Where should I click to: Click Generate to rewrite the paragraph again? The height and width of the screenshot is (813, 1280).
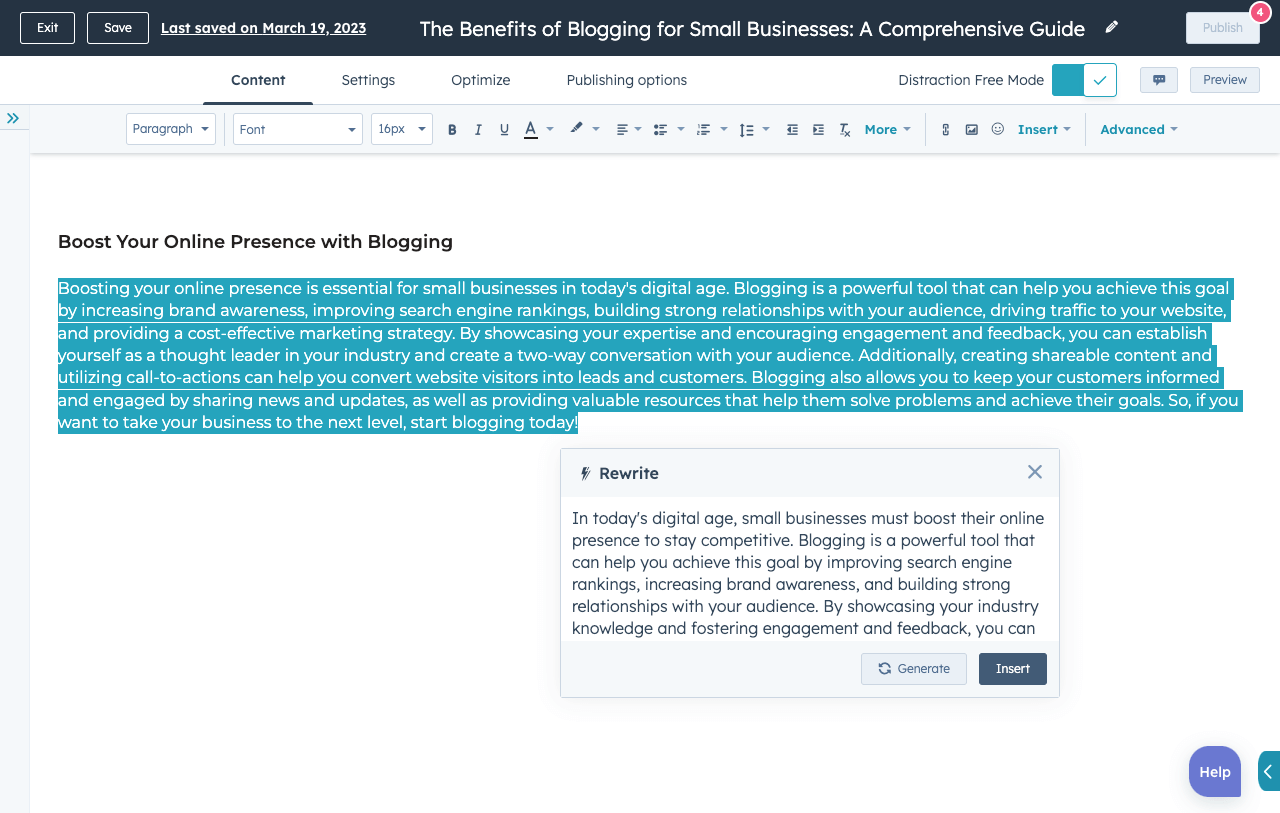pos(913,669)
